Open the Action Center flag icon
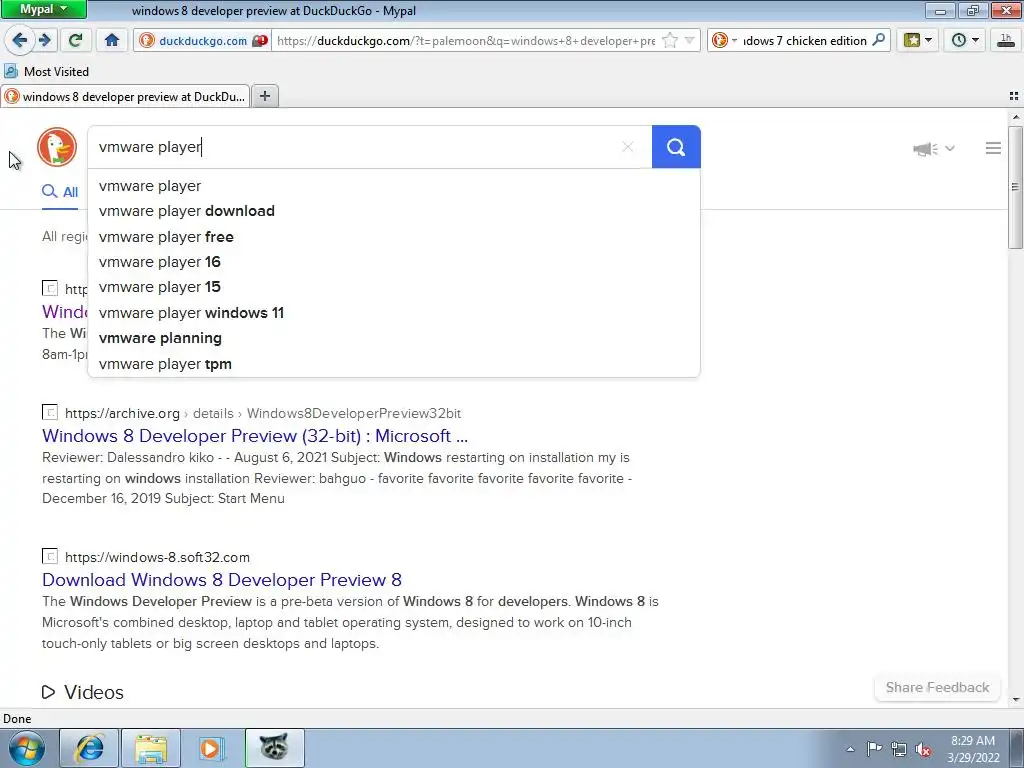The width and height of the screenshot is (1024, 768). [x=874, y=748]
